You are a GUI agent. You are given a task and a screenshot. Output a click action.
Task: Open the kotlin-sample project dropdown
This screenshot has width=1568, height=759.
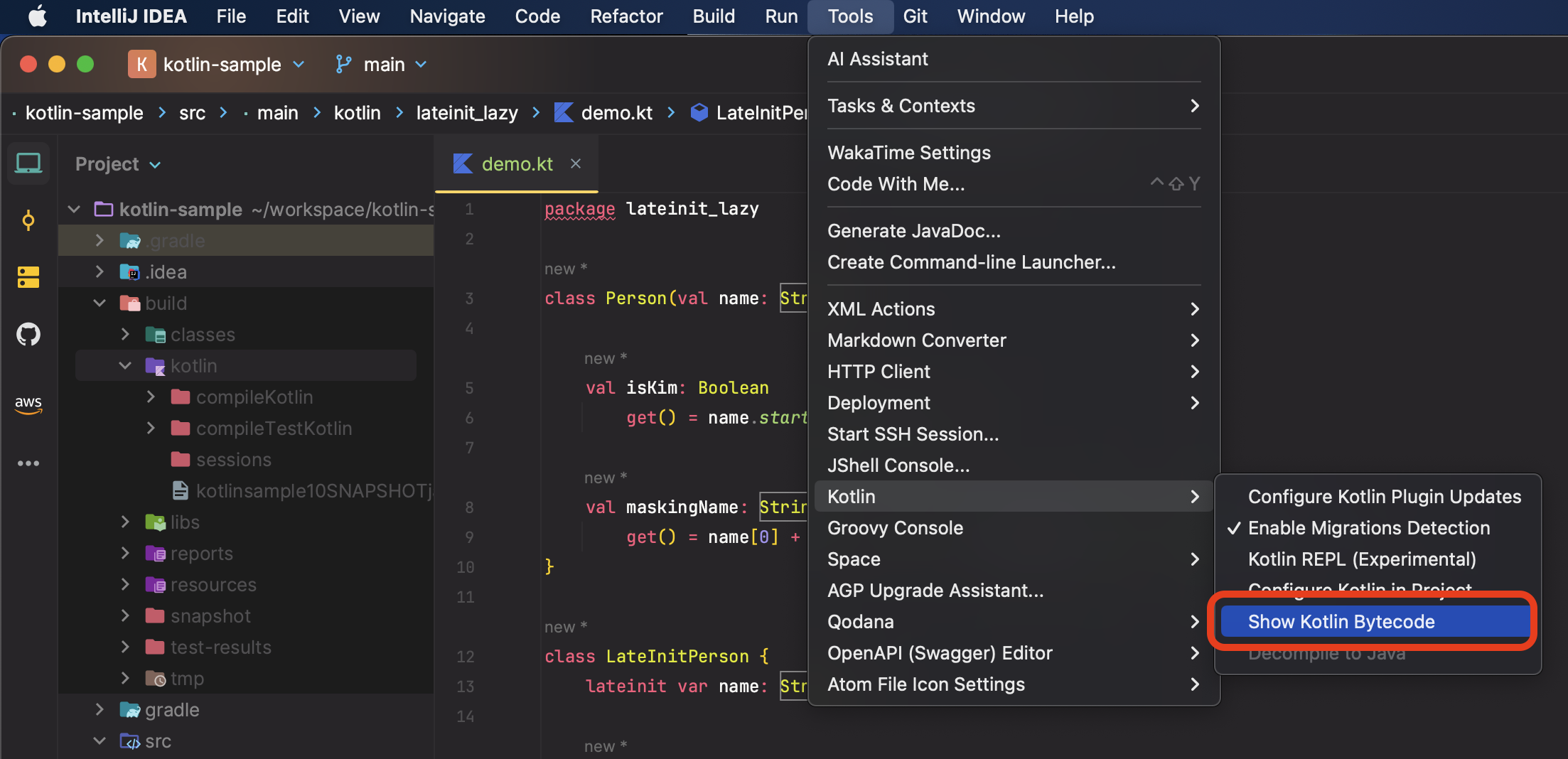click(299, 65)
